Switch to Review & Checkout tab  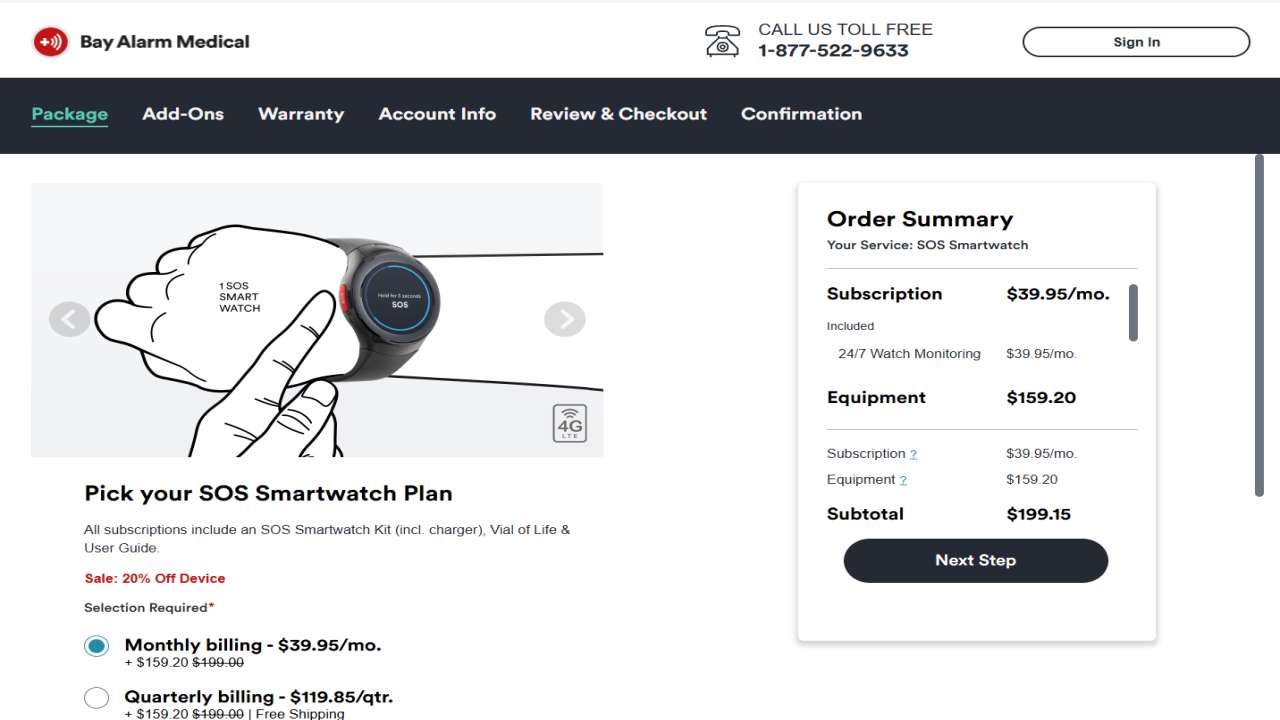618,114
